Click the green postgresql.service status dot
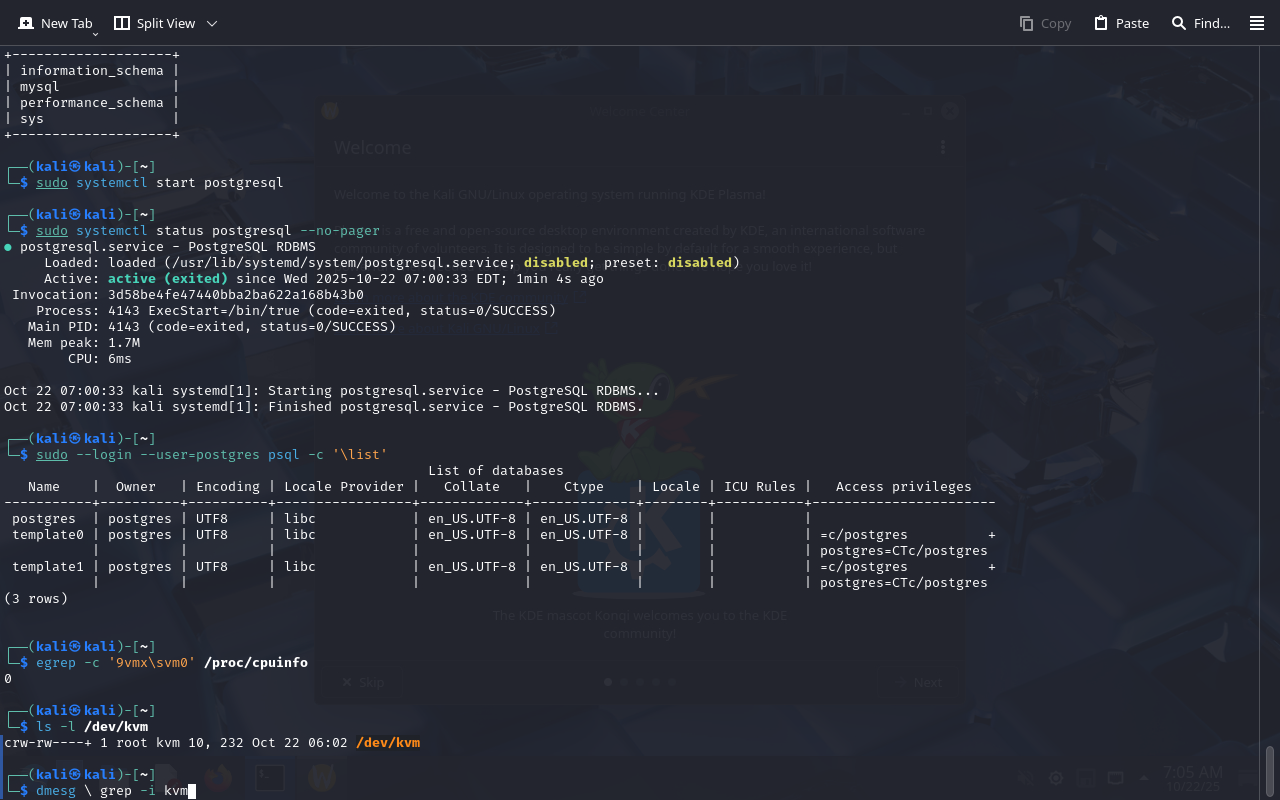 [8, 247]
